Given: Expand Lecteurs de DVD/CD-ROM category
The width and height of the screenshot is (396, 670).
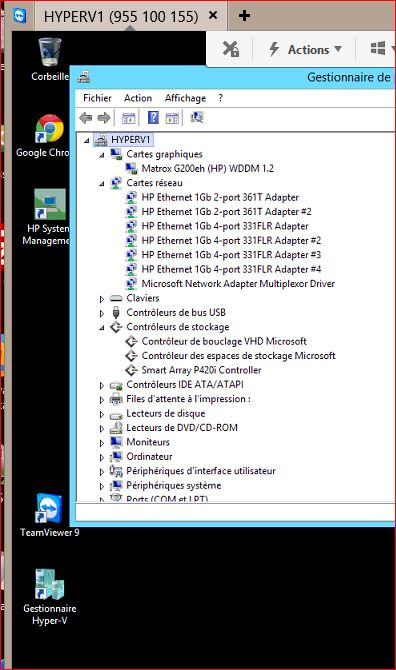Looking at the screenshot, I should click(102, 429).
